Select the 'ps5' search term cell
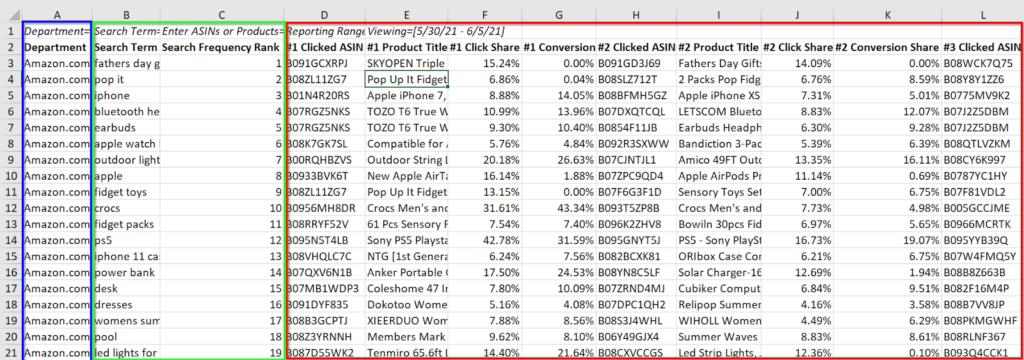 coord(126,240)
